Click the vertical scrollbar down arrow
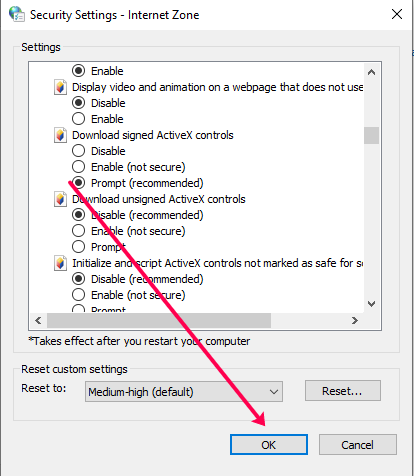The width and height of the screenshot is (414, 476). tap(371, 304)
